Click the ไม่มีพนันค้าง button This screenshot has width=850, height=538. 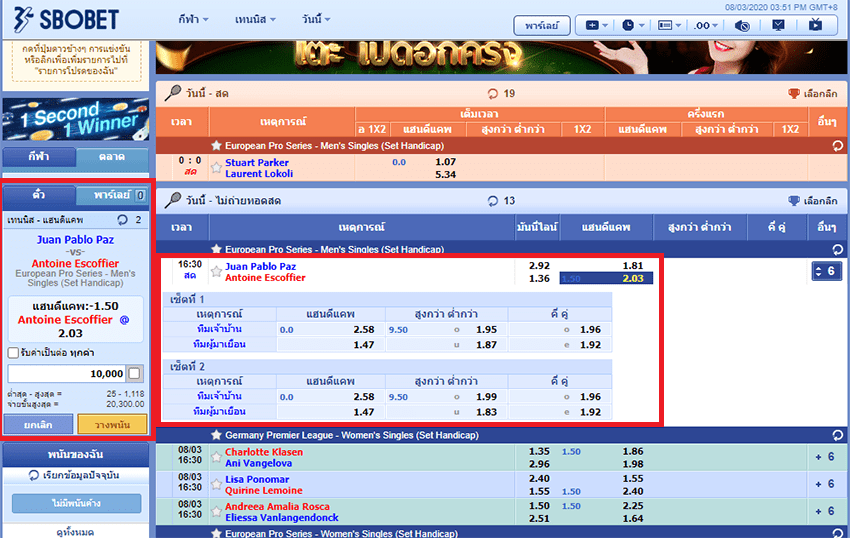76,503
